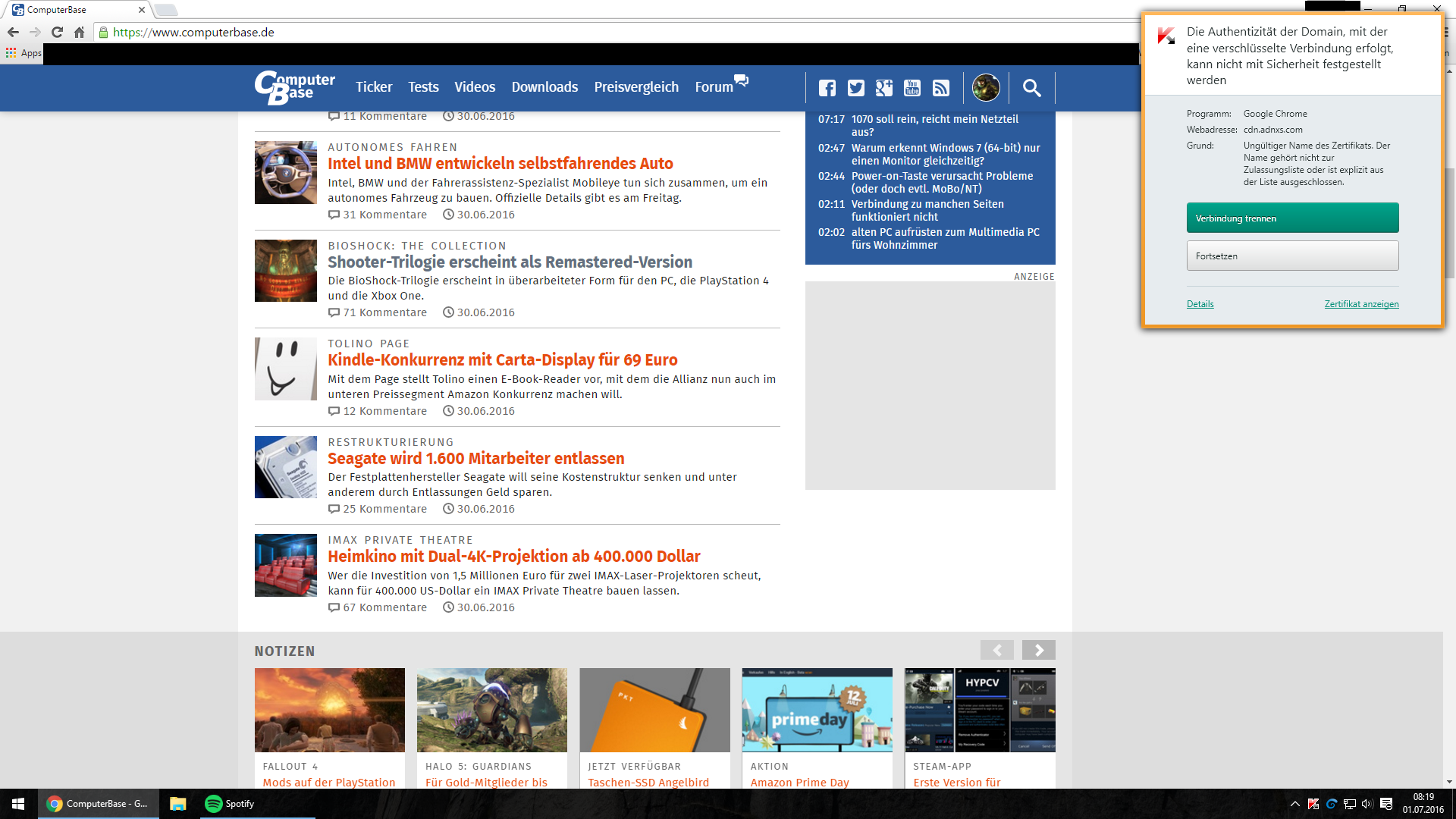Viewport: 1456px width, 819px height.
Task: Click the user profile avatar
Action: pyautogui.click(x=986, y=88)
